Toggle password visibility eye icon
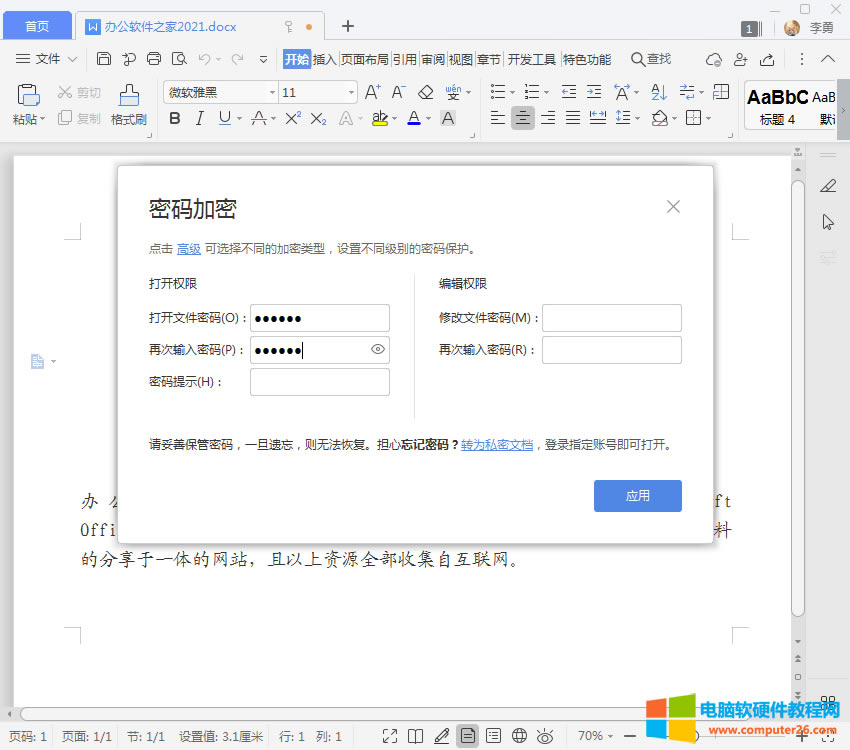 coord(378,350)
